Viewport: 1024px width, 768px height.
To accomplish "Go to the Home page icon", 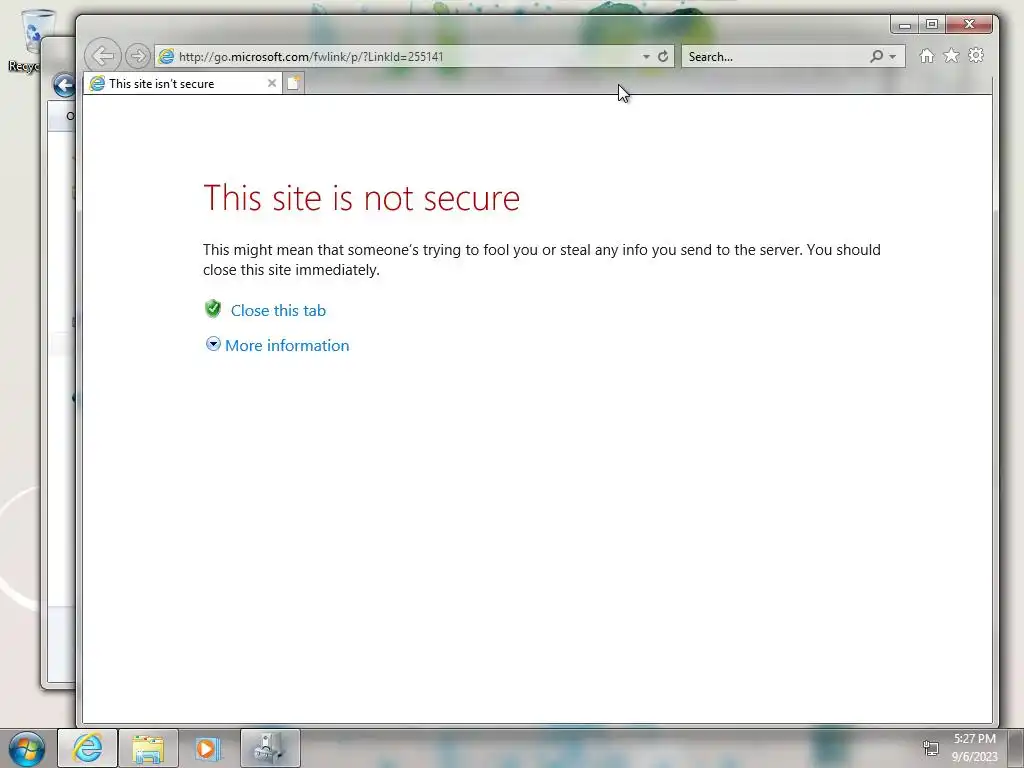I will 926,56.
